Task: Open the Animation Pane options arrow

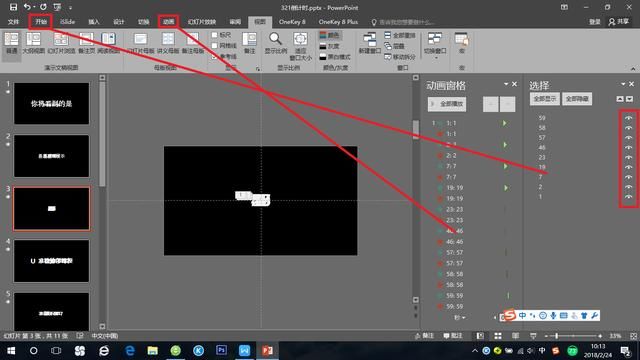Action: (x=506, y=84)
